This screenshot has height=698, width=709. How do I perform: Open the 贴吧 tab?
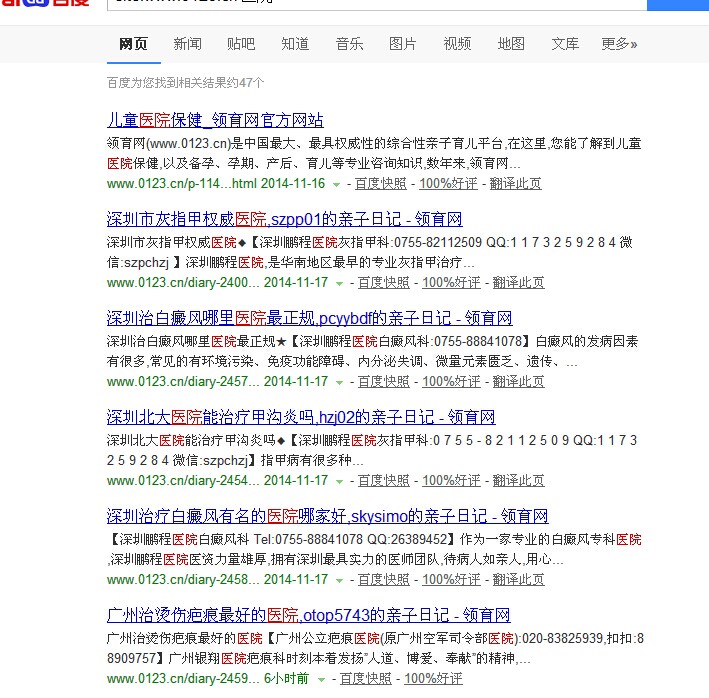click(x=241, y=44)
